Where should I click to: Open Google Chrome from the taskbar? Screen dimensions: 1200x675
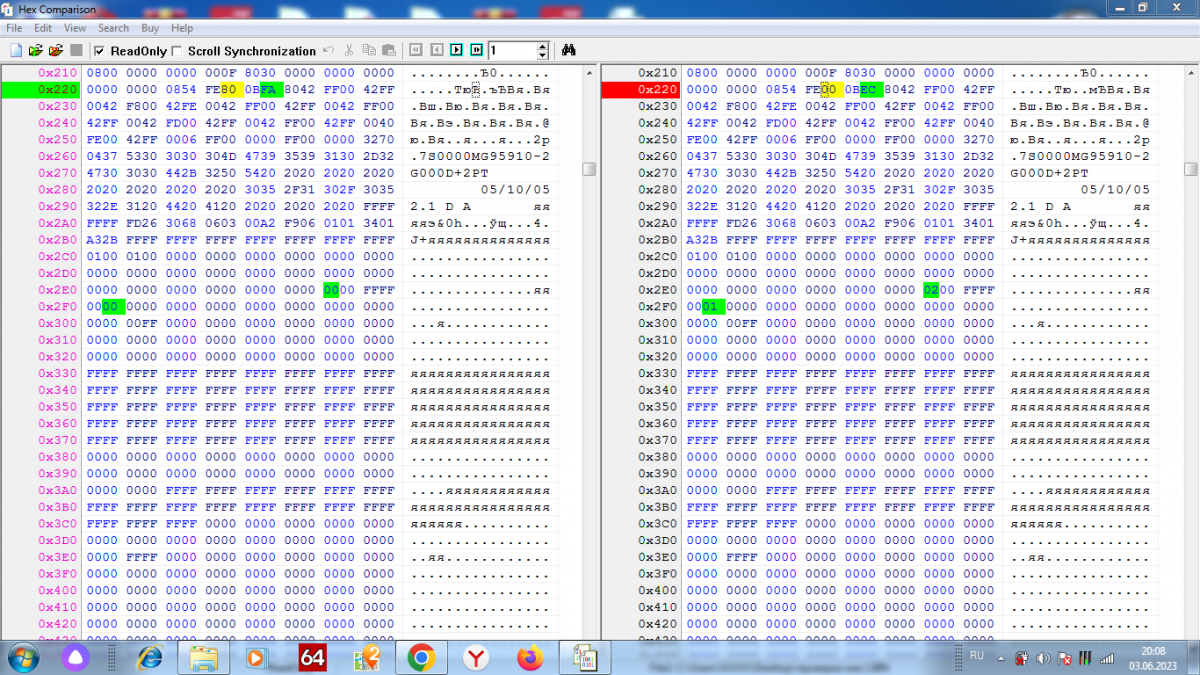pos(420,658)
